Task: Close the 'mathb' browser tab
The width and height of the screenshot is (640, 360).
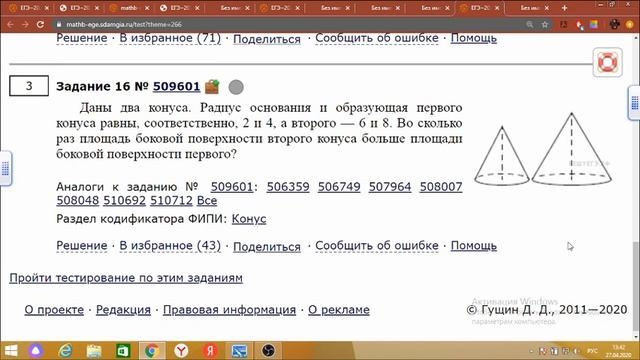Action: pos(147,8)
